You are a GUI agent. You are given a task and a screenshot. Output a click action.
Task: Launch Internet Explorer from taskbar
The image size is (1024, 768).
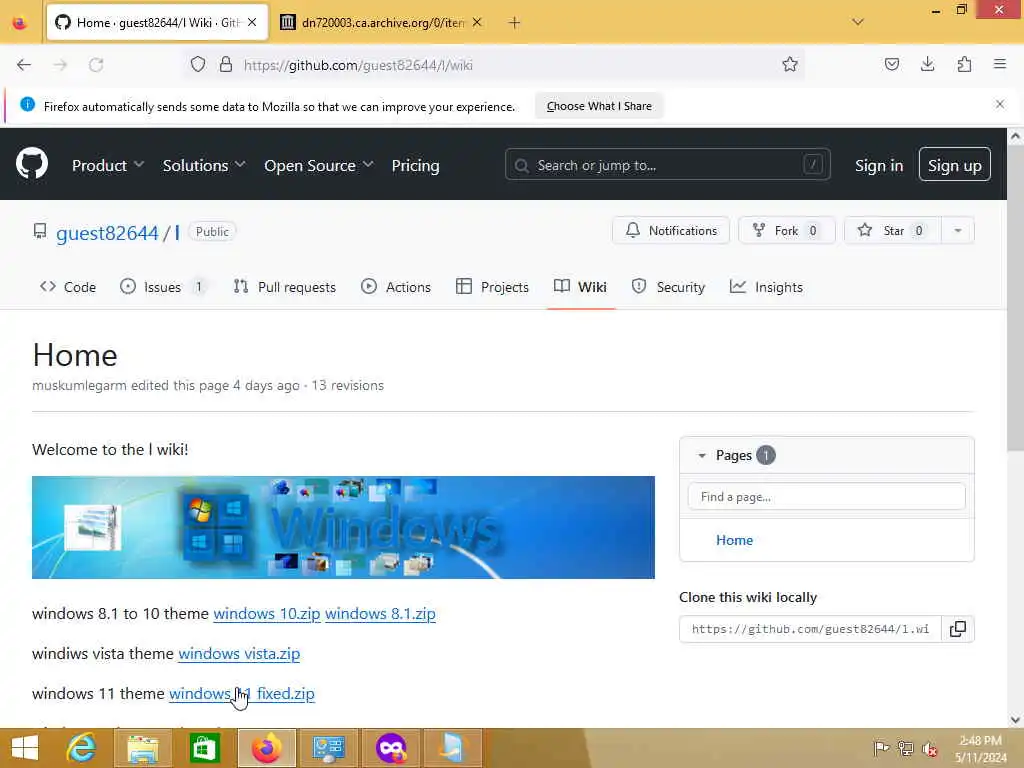81,748
